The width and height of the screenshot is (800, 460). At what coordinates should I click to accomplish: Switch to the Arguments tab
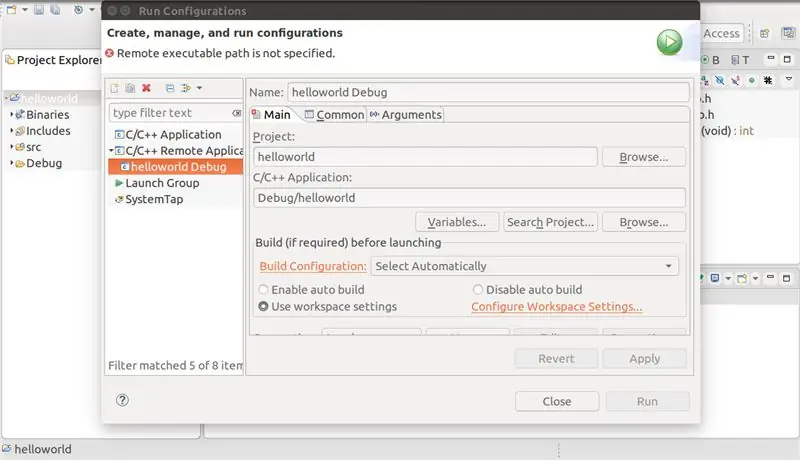pos(406,115)
